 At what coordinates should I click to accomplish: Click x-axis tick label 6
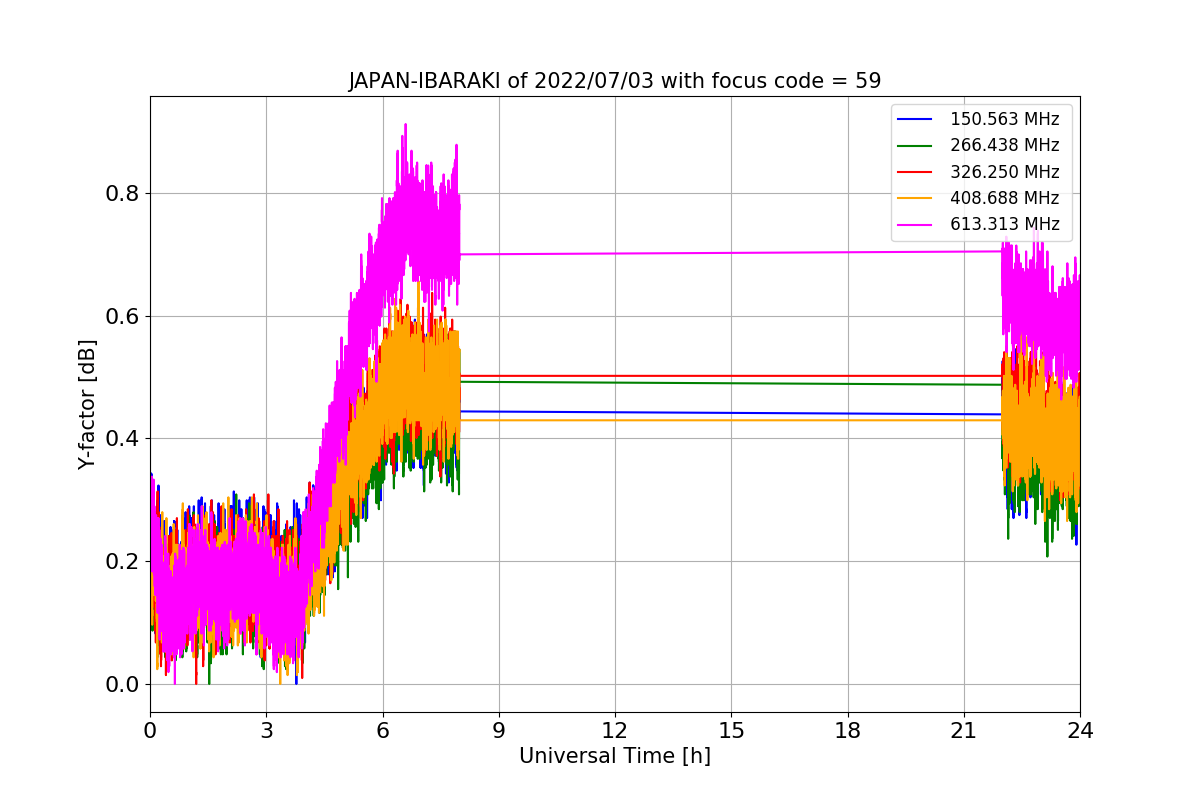point(382,731)
